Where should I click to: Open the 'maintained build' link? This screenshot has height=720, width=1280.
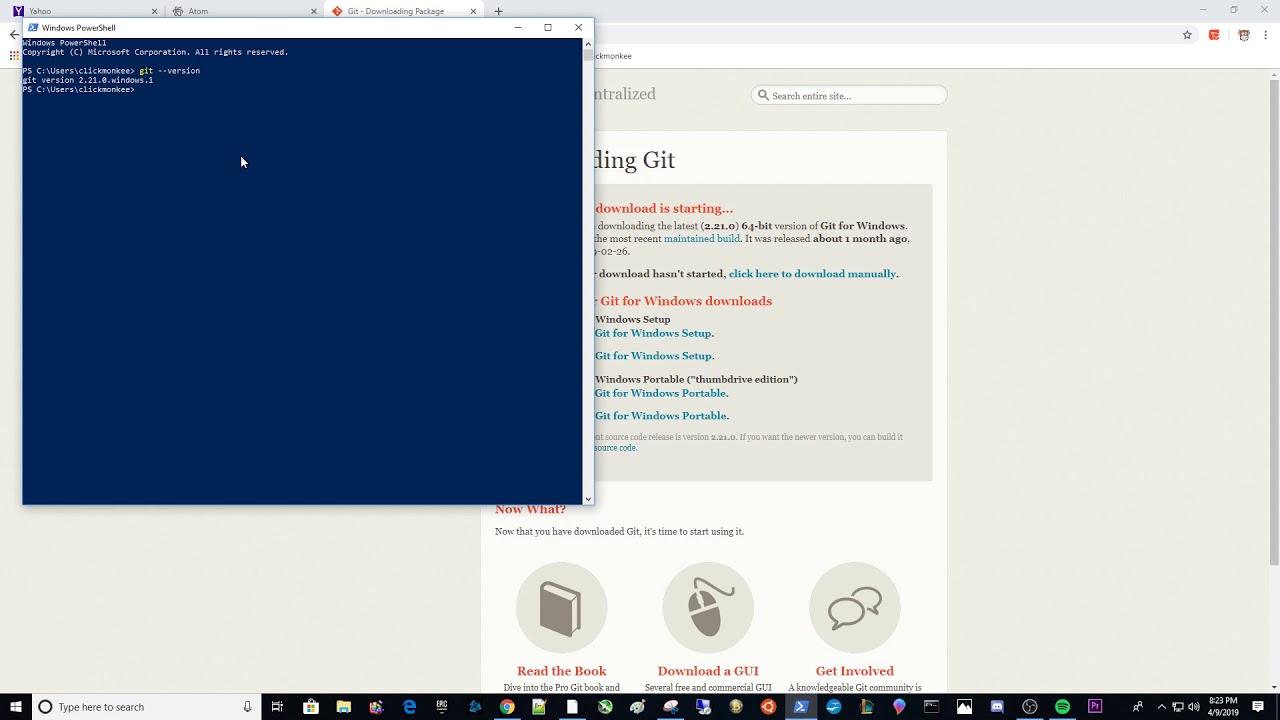[x=702, y=239]
